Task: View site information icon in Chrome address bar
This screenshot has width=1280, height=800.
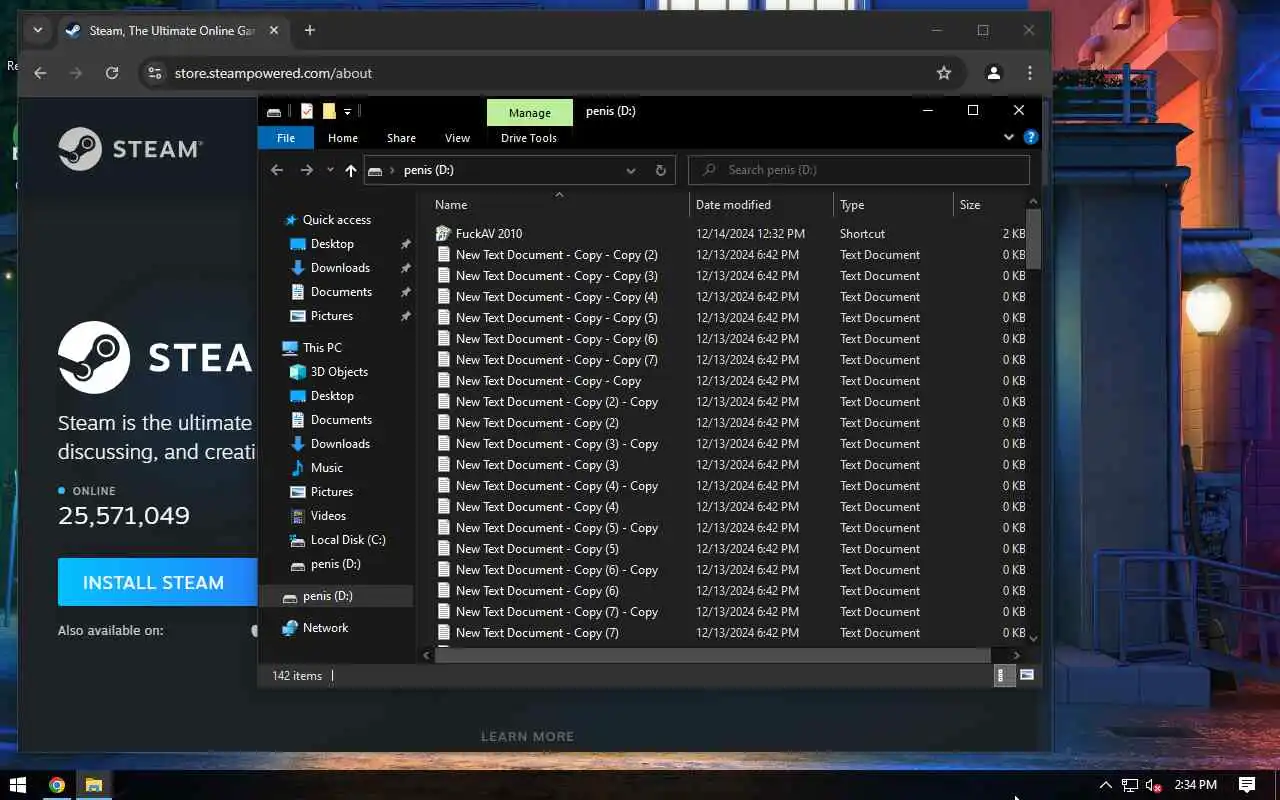Action: (x=154, y=73)
